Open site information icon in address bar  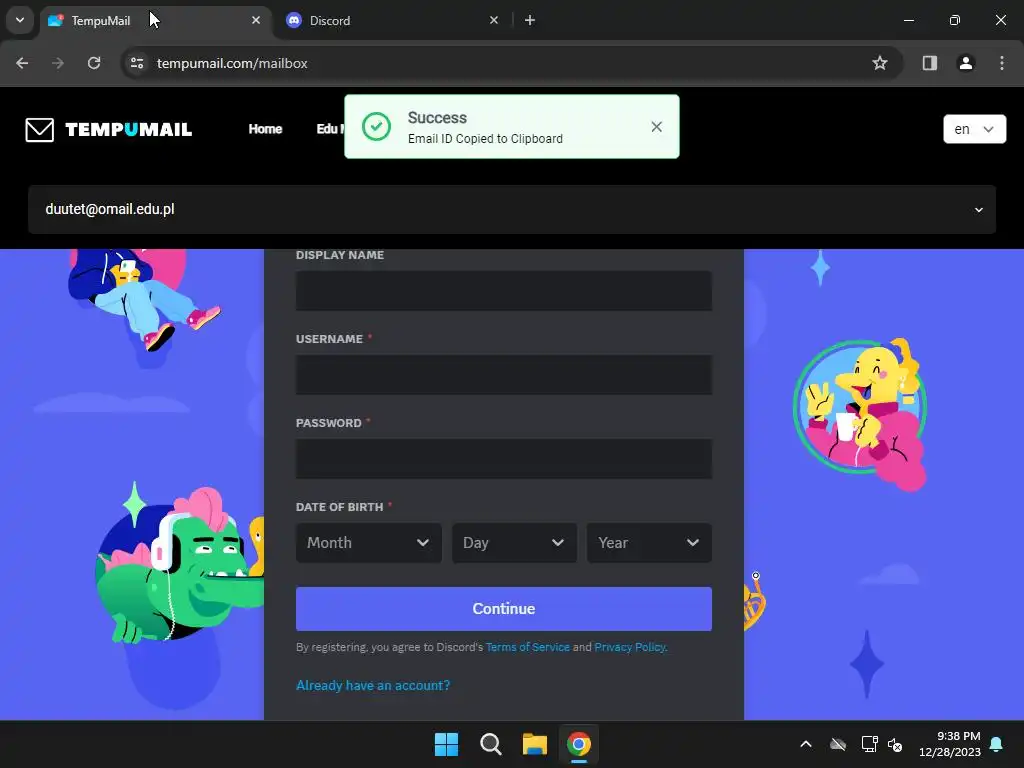(x=137, y=63)
